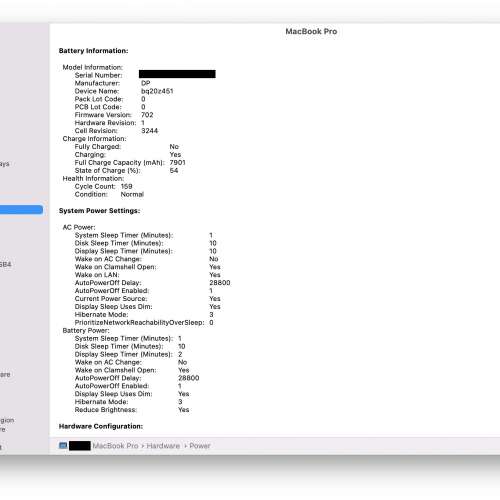
Task: Click Display Sleep Uses Dim under AC Power
Action: point(113,307)
